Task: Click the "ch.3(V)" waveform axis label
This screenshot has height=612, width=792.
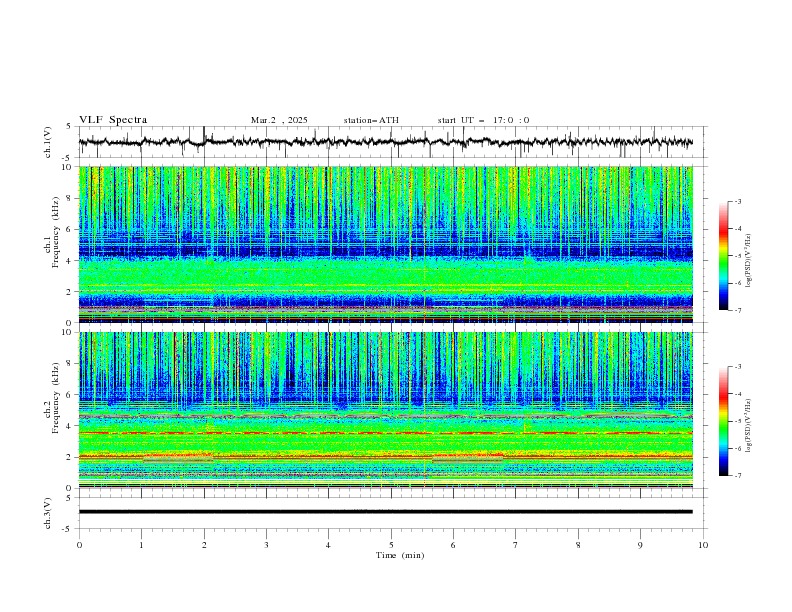Action: tap(48, 513)
